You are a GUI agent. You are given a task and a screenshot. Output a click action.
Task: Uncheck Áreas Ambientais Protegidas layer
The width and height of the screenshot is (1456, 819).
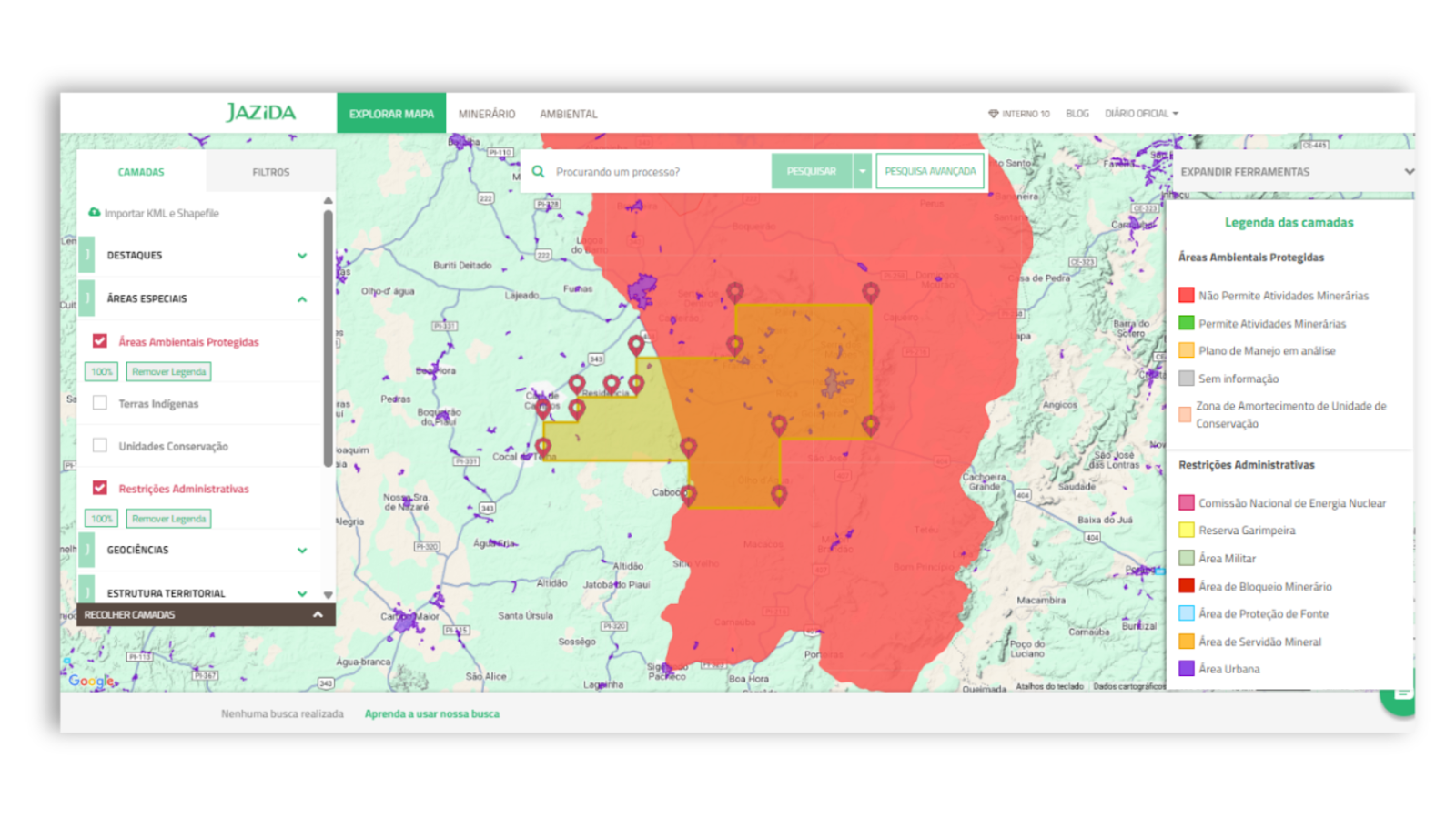pos(100,341)
